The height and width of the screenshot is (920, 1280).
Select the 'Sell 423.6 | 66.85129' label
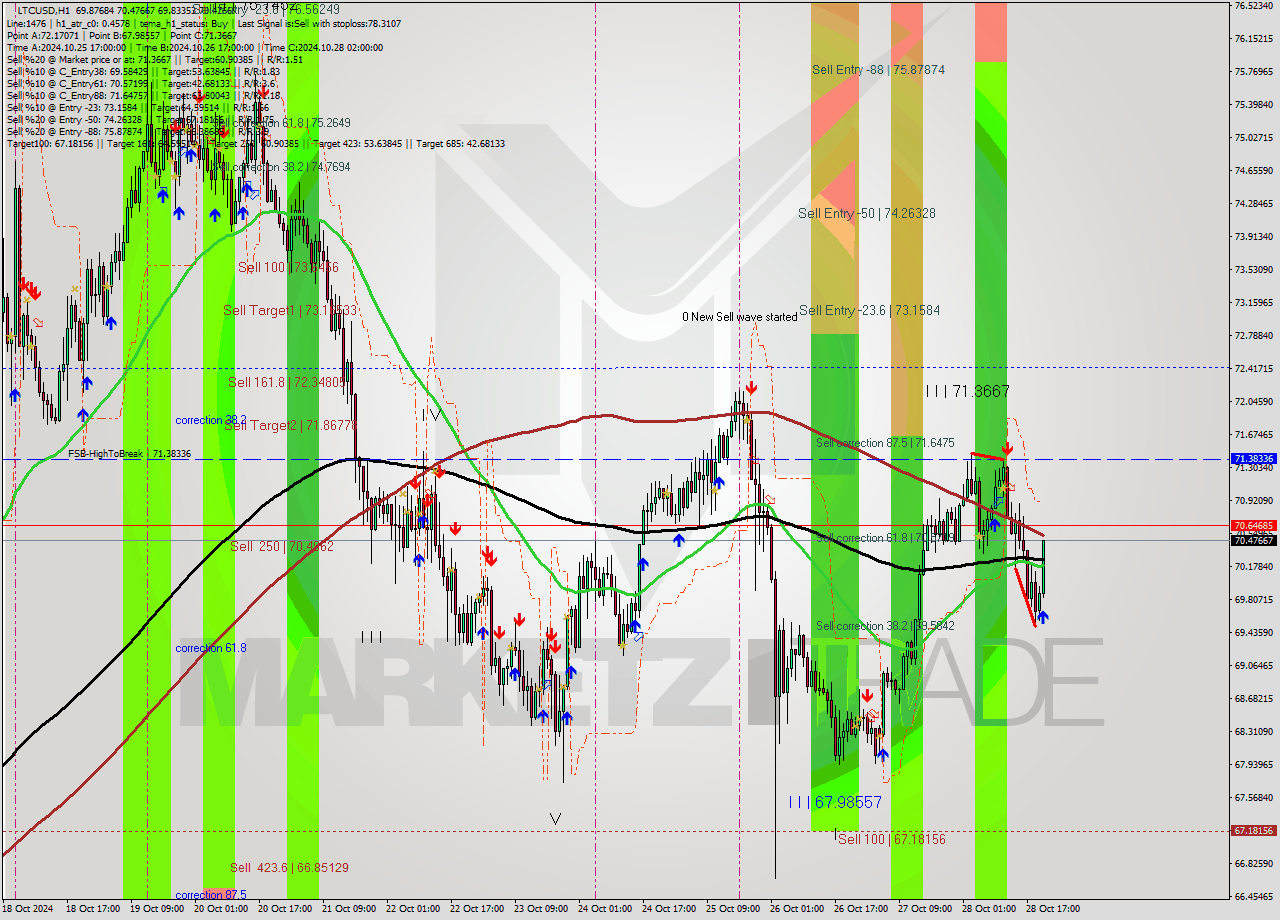click(x=289, y=868)
